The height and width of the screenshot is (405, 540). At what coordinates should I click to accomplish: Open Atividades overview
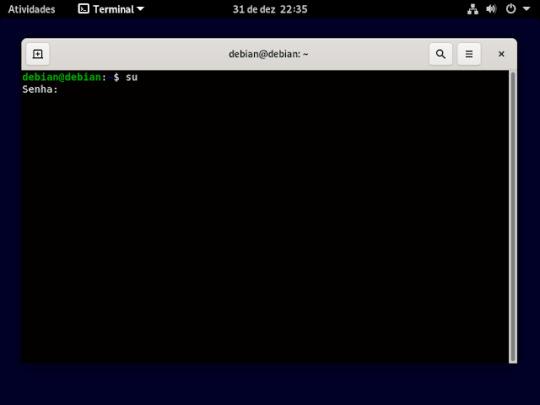point(32,9)
